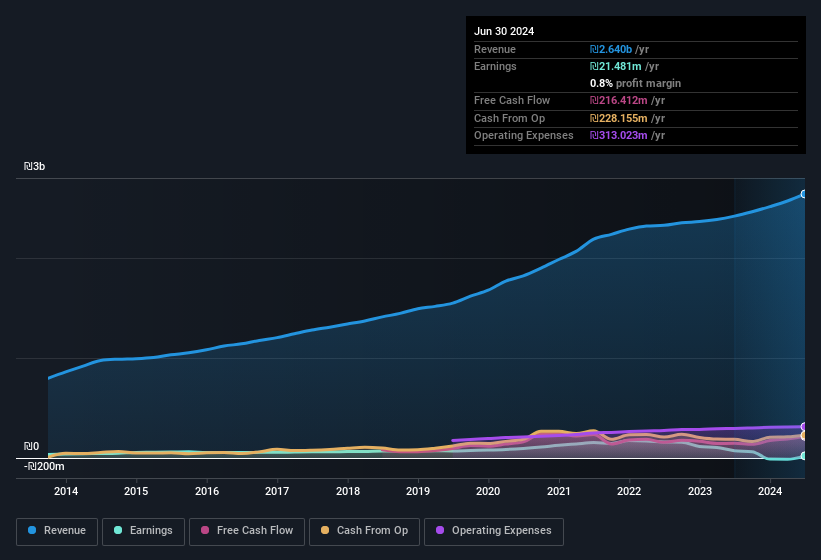
Task: Toggle the Free Cash Flow legend button
Action: pos(247,531)
